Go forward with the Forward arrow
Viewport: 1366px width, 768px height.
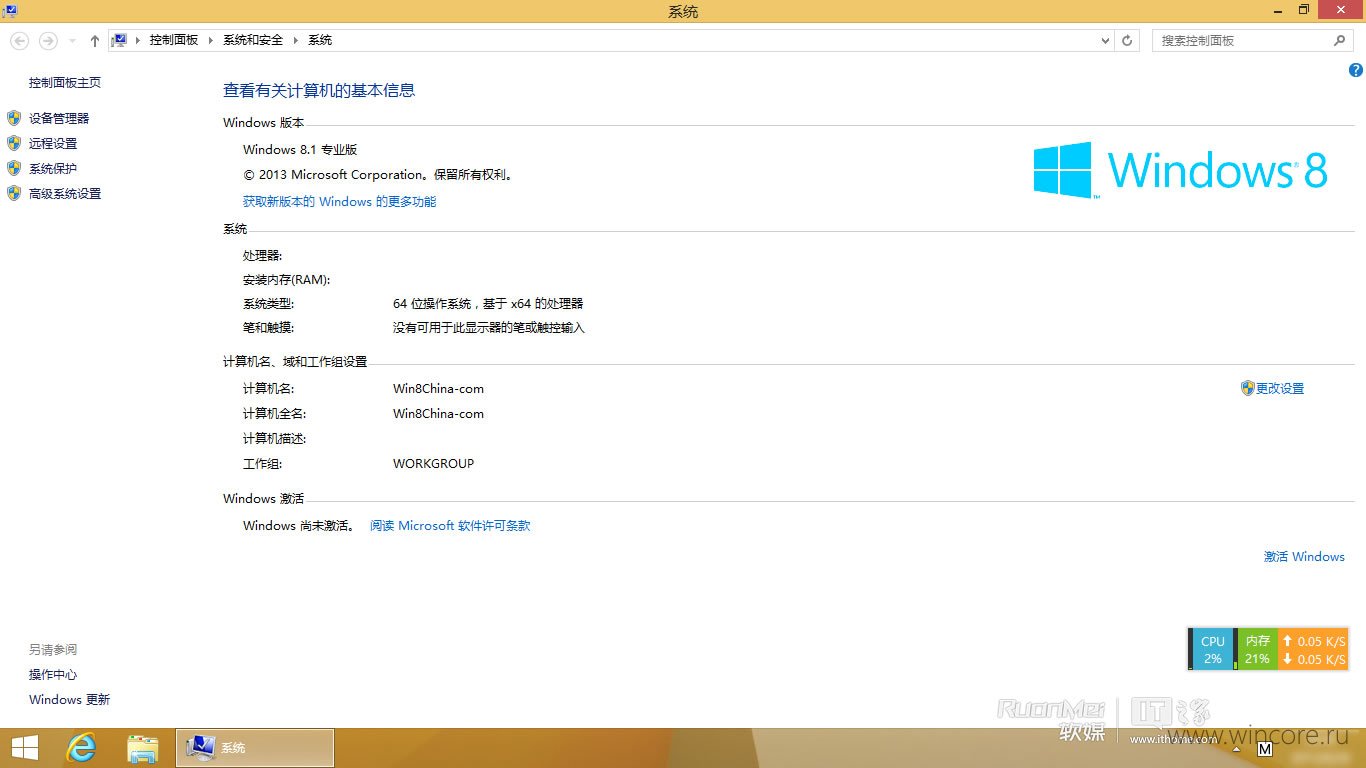47,40
